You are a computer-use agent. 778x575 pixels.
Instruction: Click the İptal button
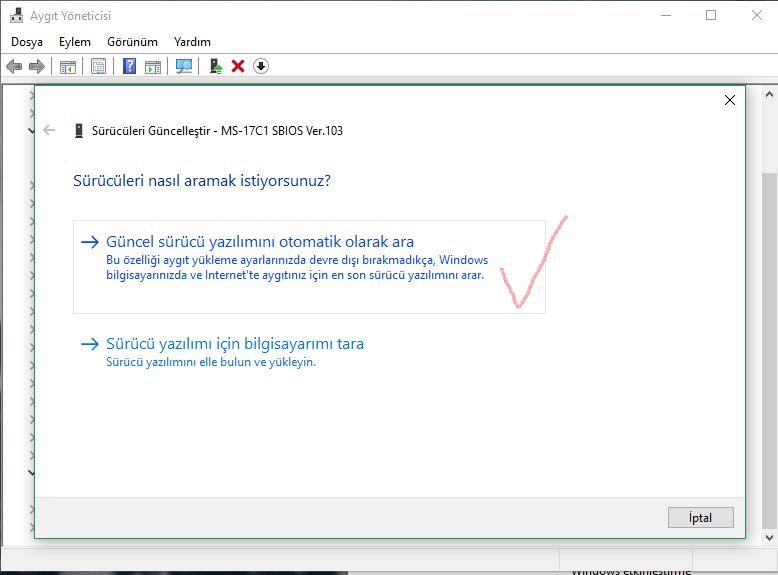coord(701,517)
